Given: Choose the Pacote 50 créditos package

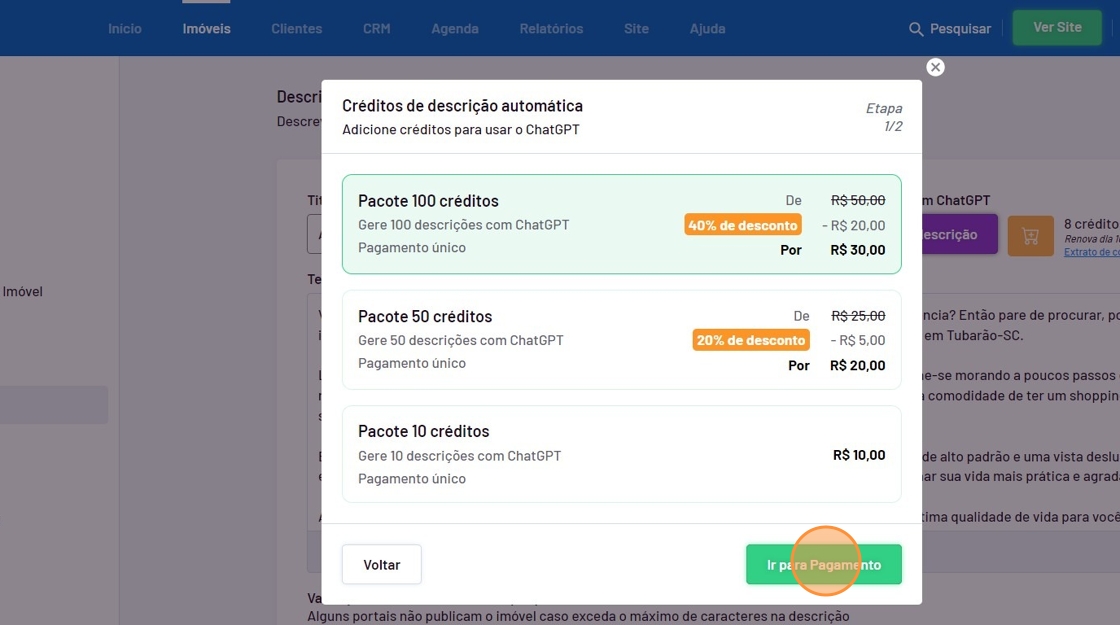Looking at the screenshot, I should coord(621,340).
